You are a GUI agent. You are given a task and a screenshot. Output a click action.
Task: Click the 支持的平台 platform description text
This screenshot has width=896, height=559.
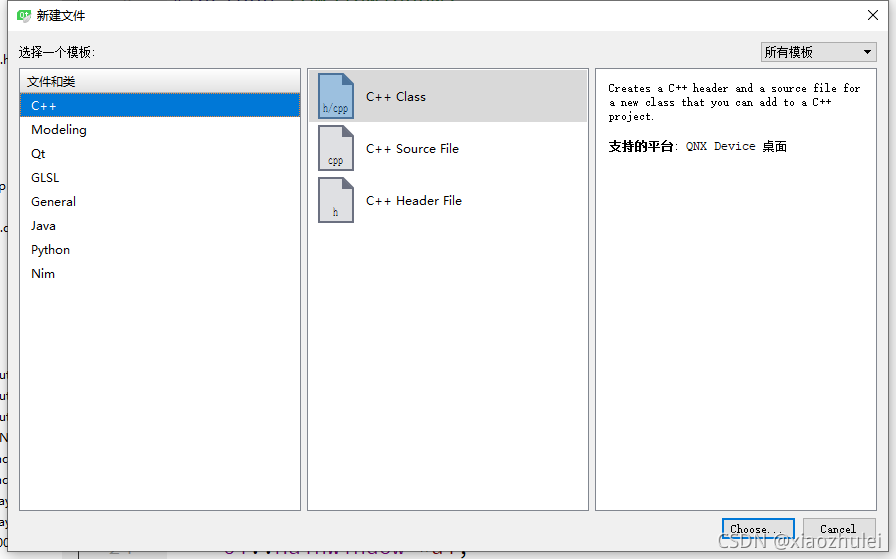(x=697, y=146)
